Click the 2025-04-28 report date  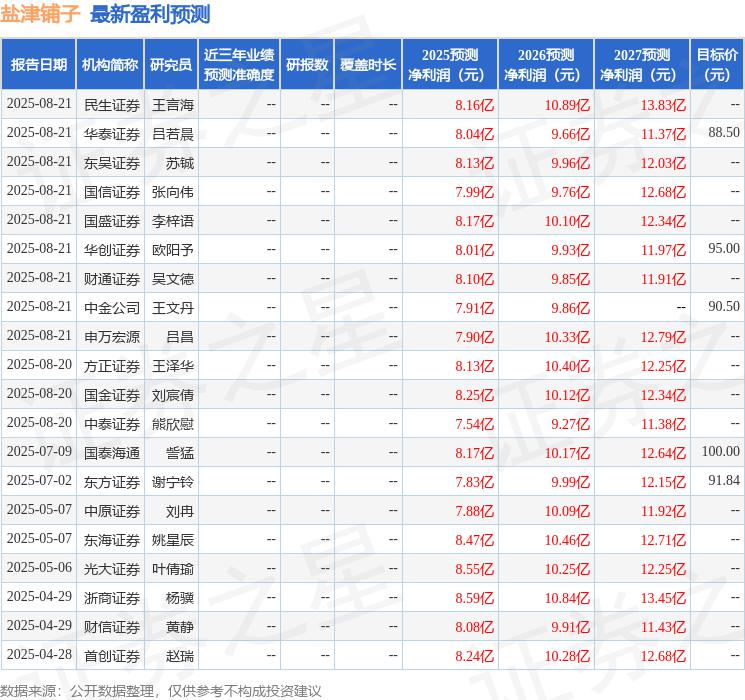pos(39,654)
